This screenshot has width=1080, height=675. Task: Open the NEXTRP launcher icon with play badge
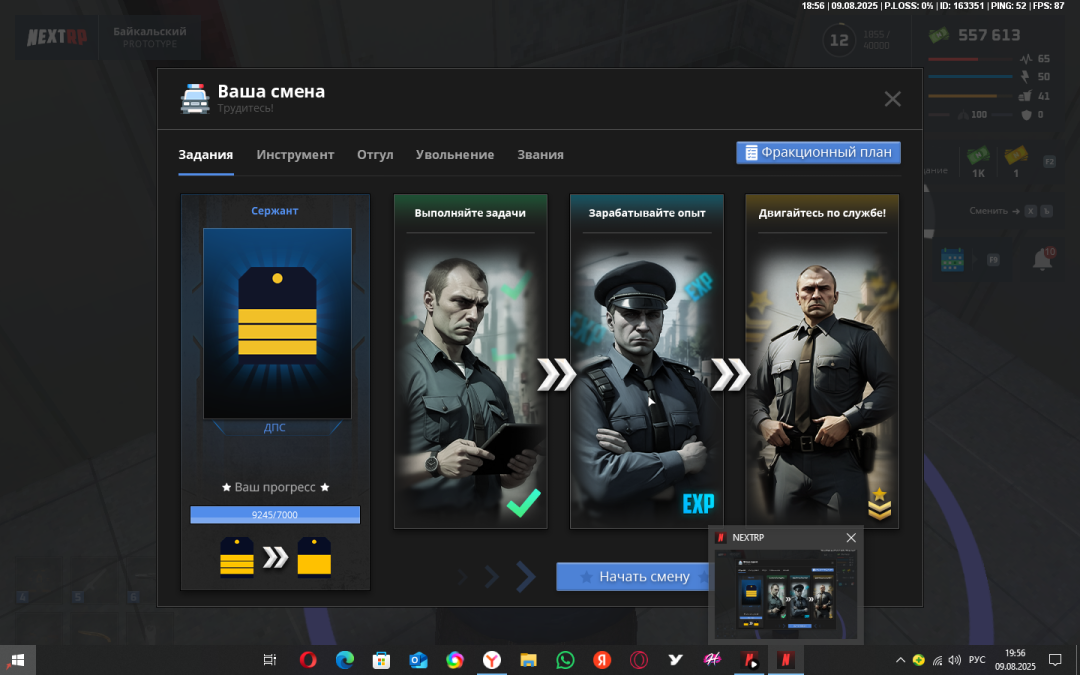coord(749,660)
